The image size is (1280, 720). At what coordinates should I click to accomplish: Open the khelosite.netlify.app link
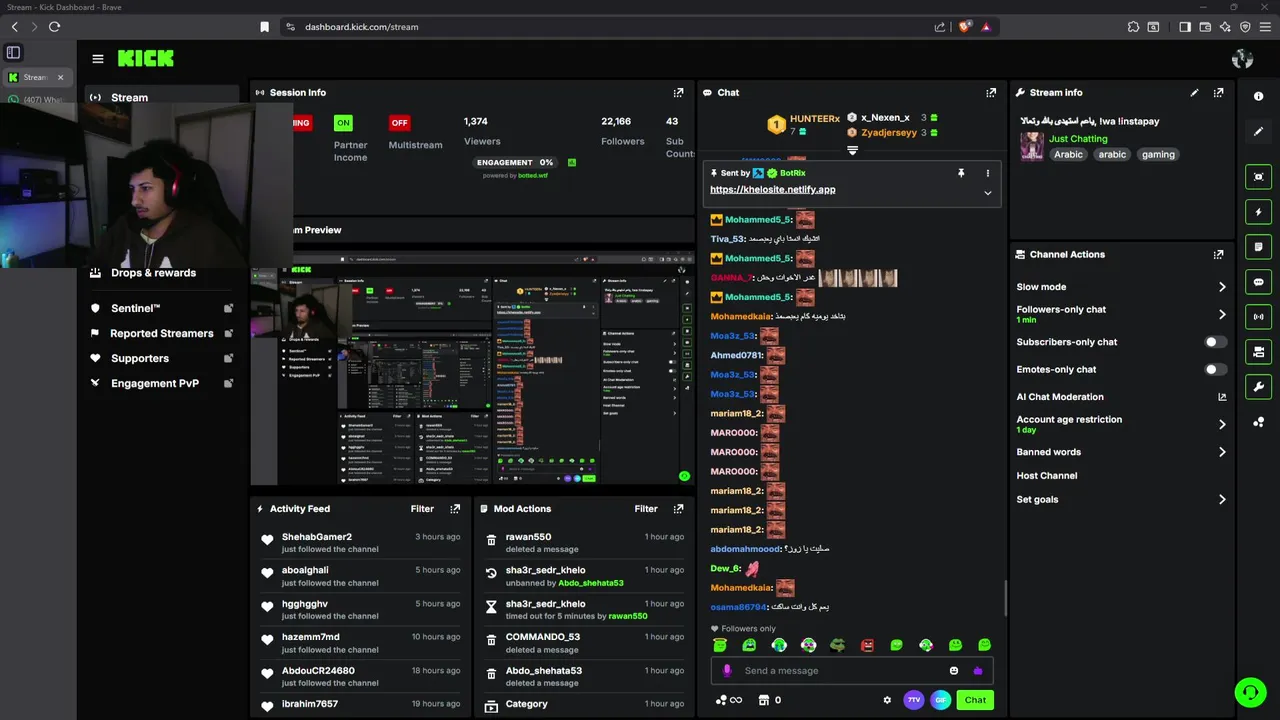tap(773, 189)
